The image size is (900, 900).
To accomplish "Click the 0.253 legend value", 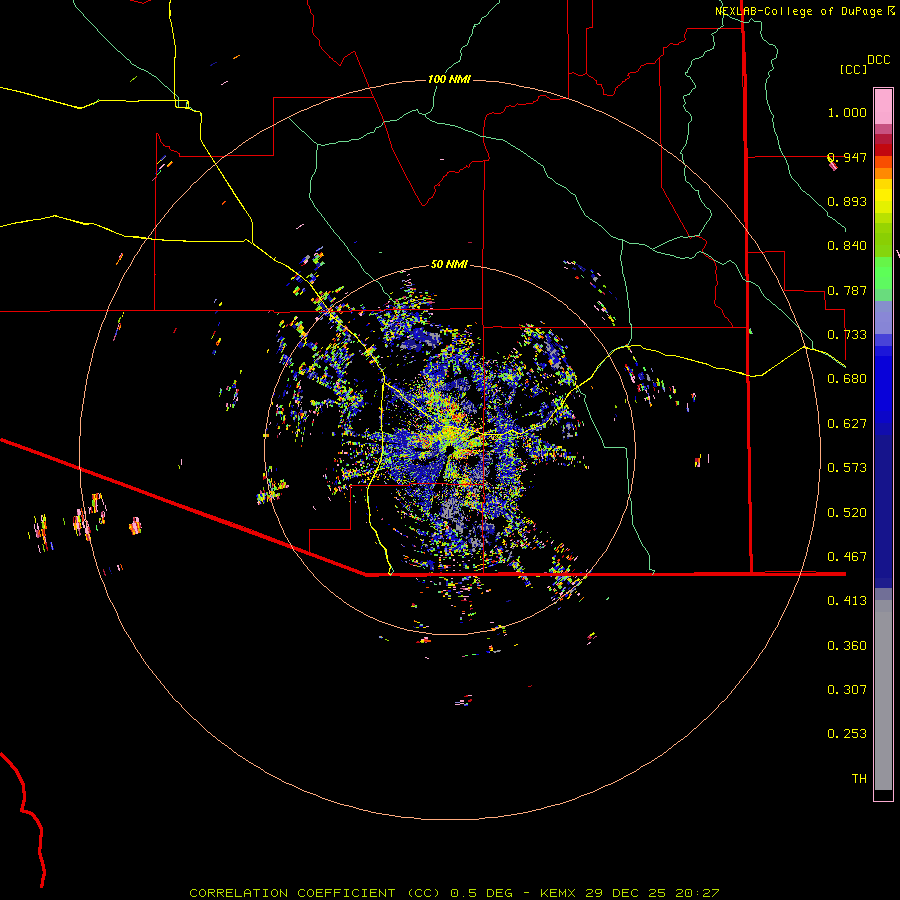I will 847,734.
